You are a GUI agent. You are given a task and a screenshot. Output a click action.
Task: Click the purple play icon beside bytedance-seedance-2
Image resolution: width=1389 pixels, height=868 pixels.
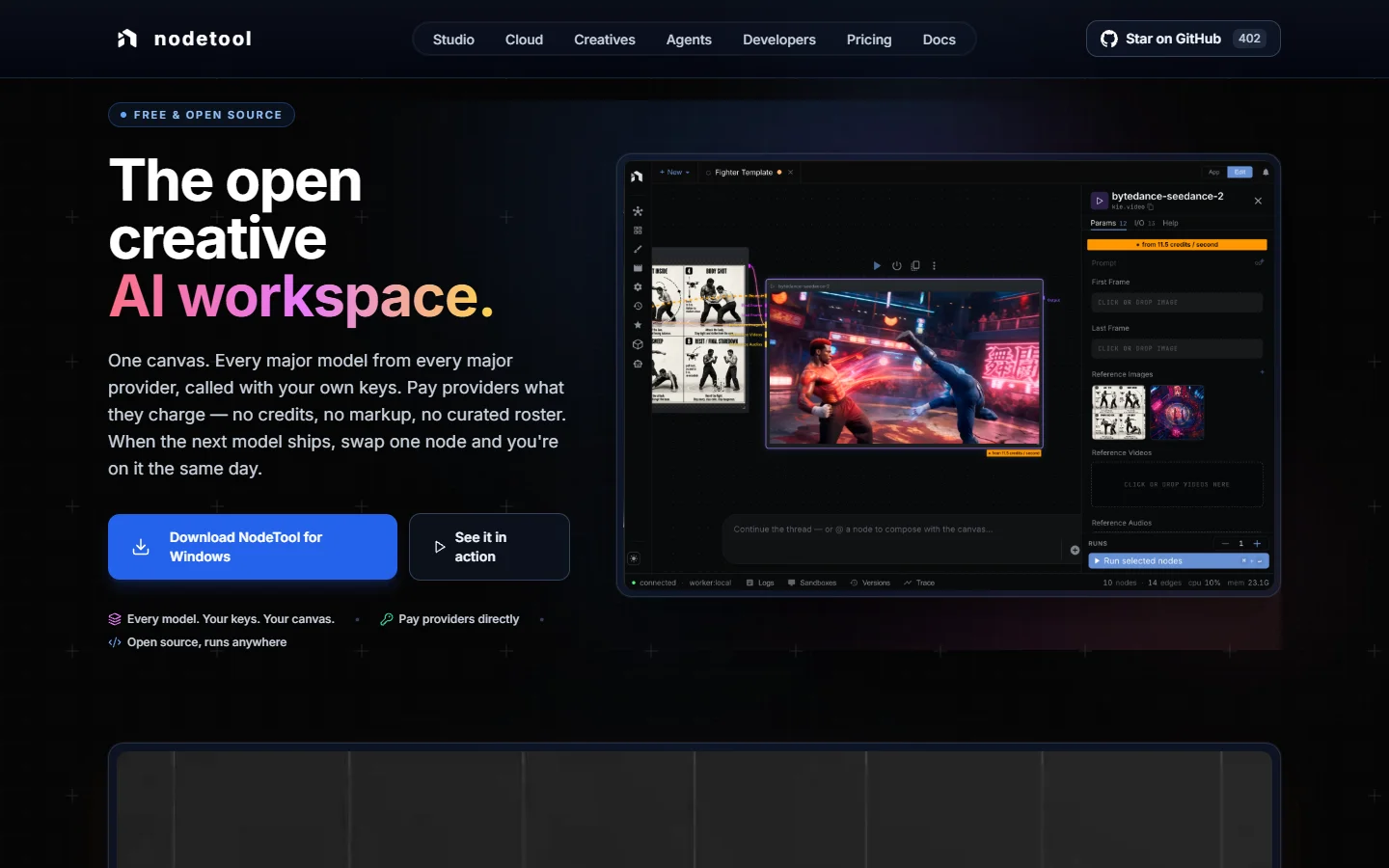[x=1100, y=201]
